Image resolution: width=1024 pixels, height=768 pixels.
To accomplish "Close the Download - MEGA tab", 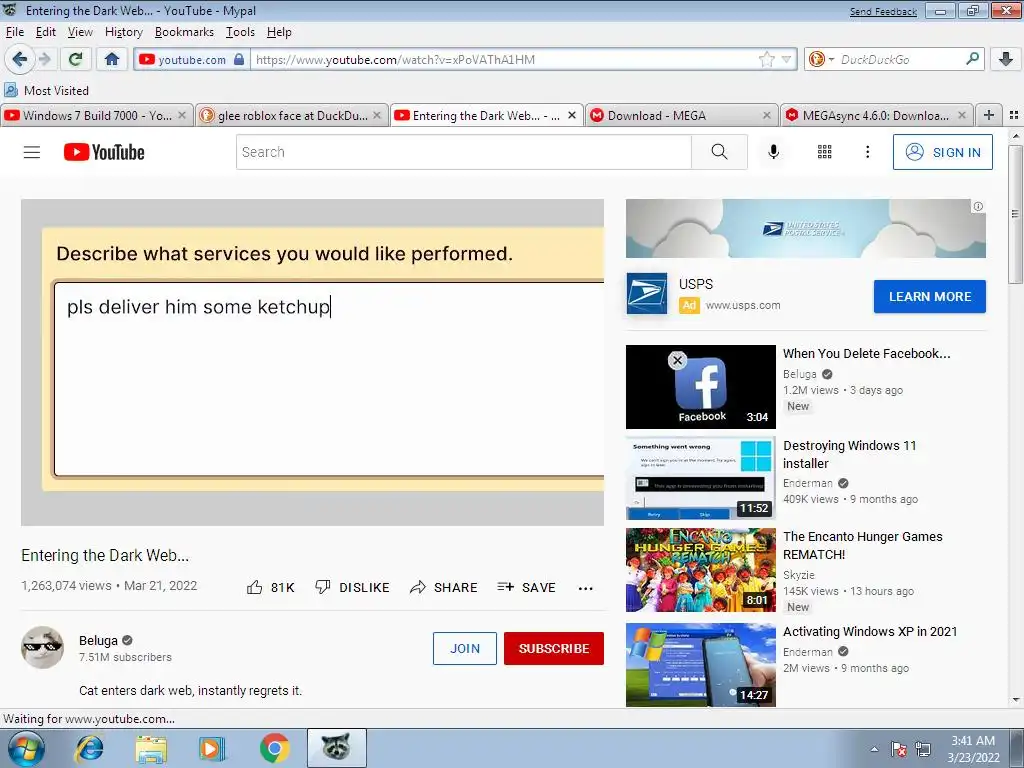I will pyautogui.click(x=767, y=115).
